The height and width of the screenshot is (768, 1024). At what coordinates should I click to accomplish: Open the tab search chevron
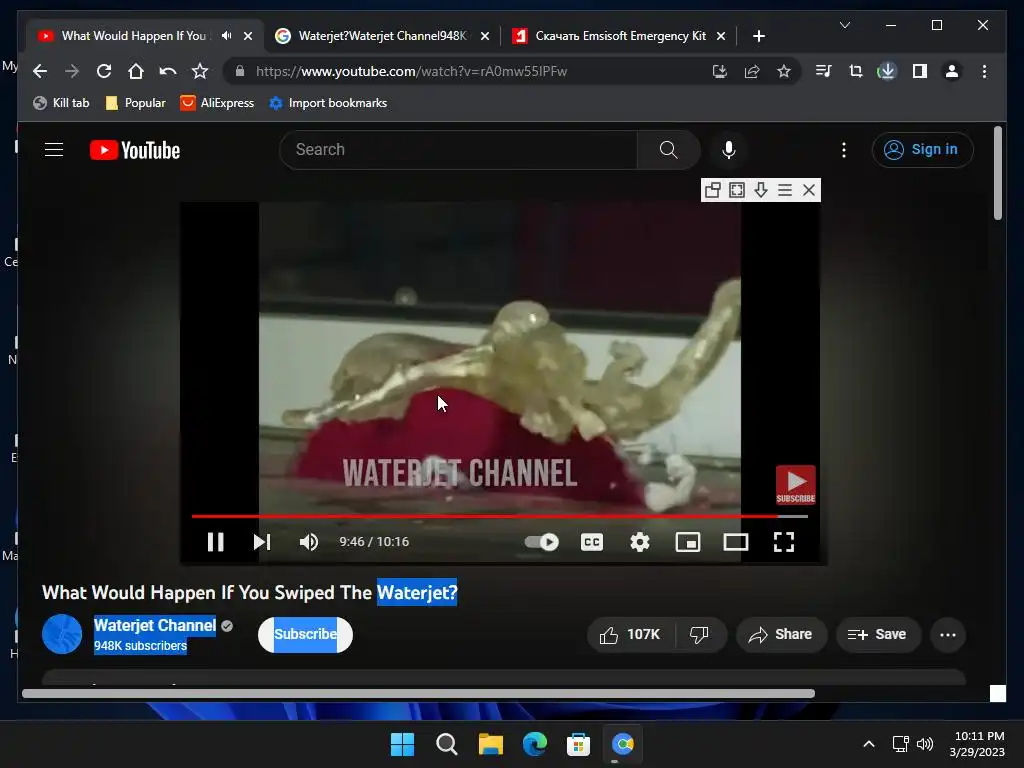[x=844, y=25]
